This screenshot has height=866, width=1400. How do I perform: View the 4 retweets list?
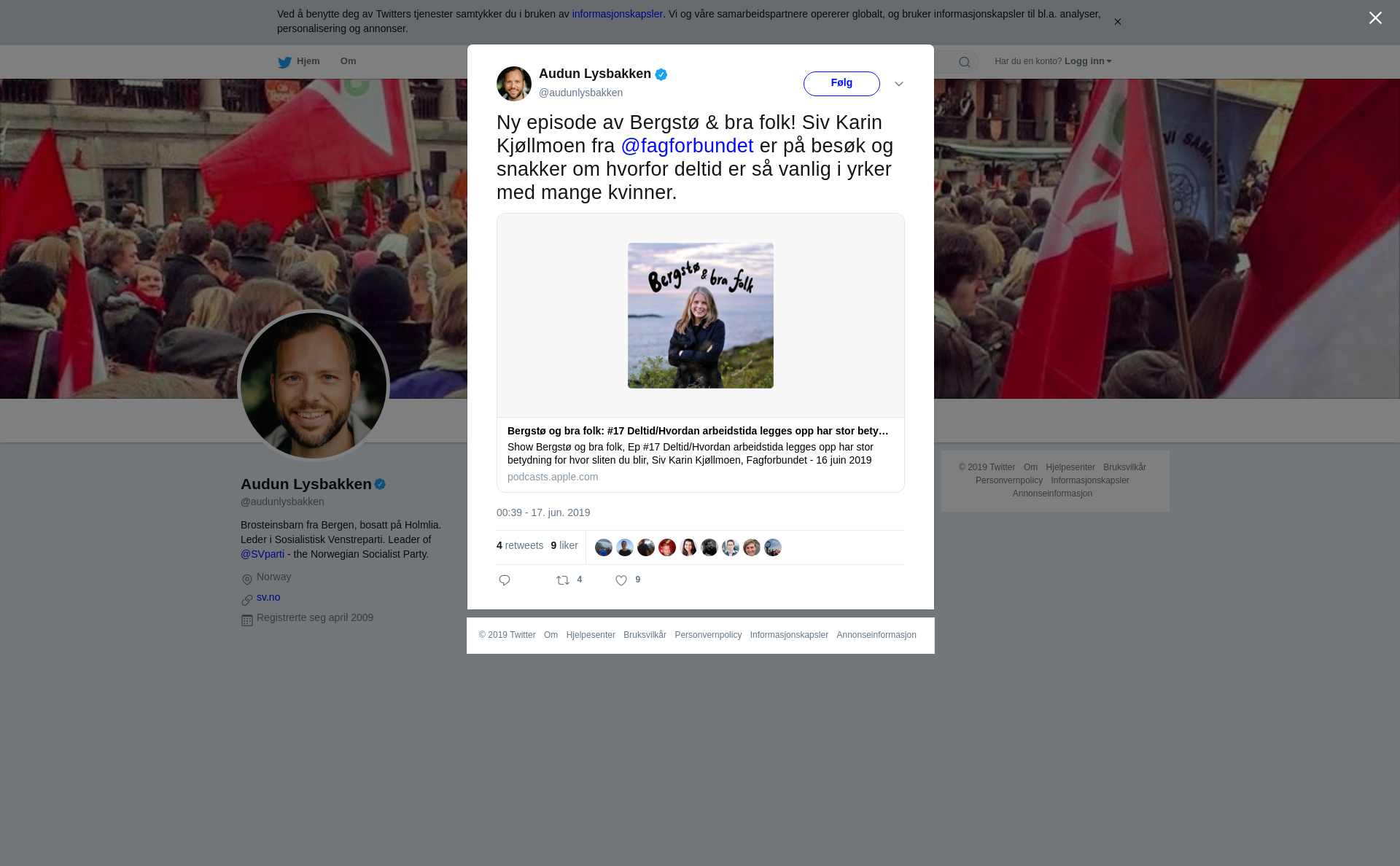click(x=520, y=545)
